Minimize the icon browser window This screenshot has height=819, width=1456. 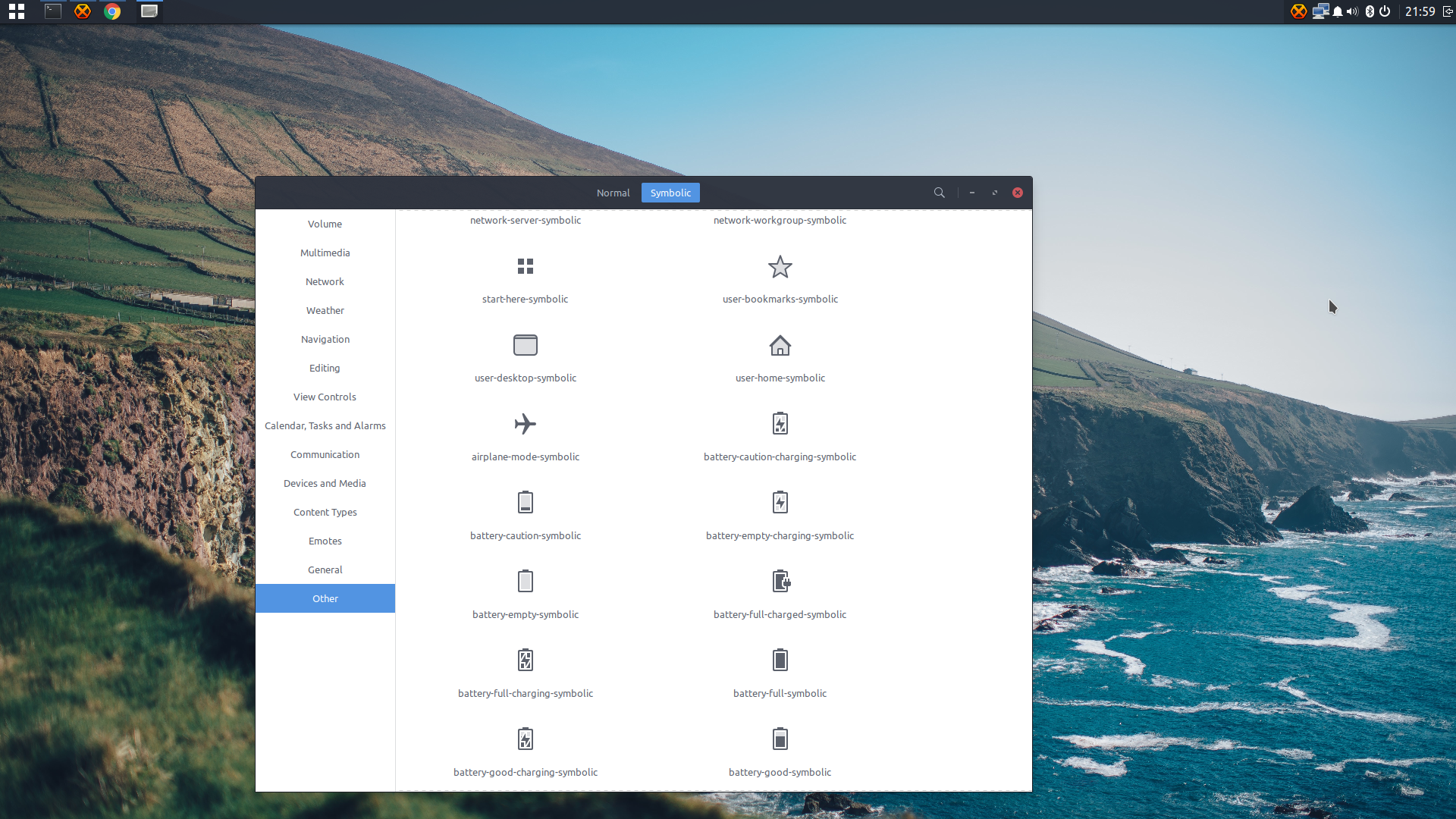pyautogui.click(x=972, y=193)
